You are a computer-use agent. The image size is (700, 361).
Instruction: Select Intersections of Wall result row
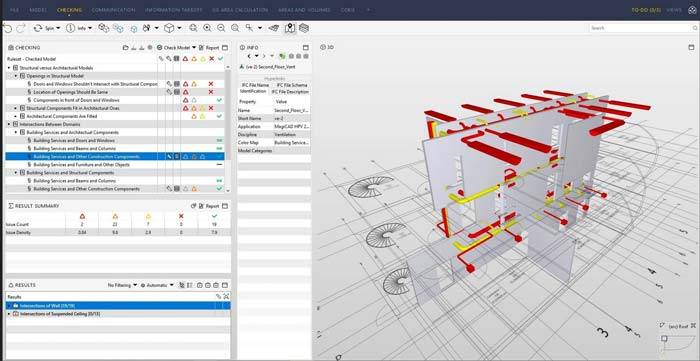[118, 306]
